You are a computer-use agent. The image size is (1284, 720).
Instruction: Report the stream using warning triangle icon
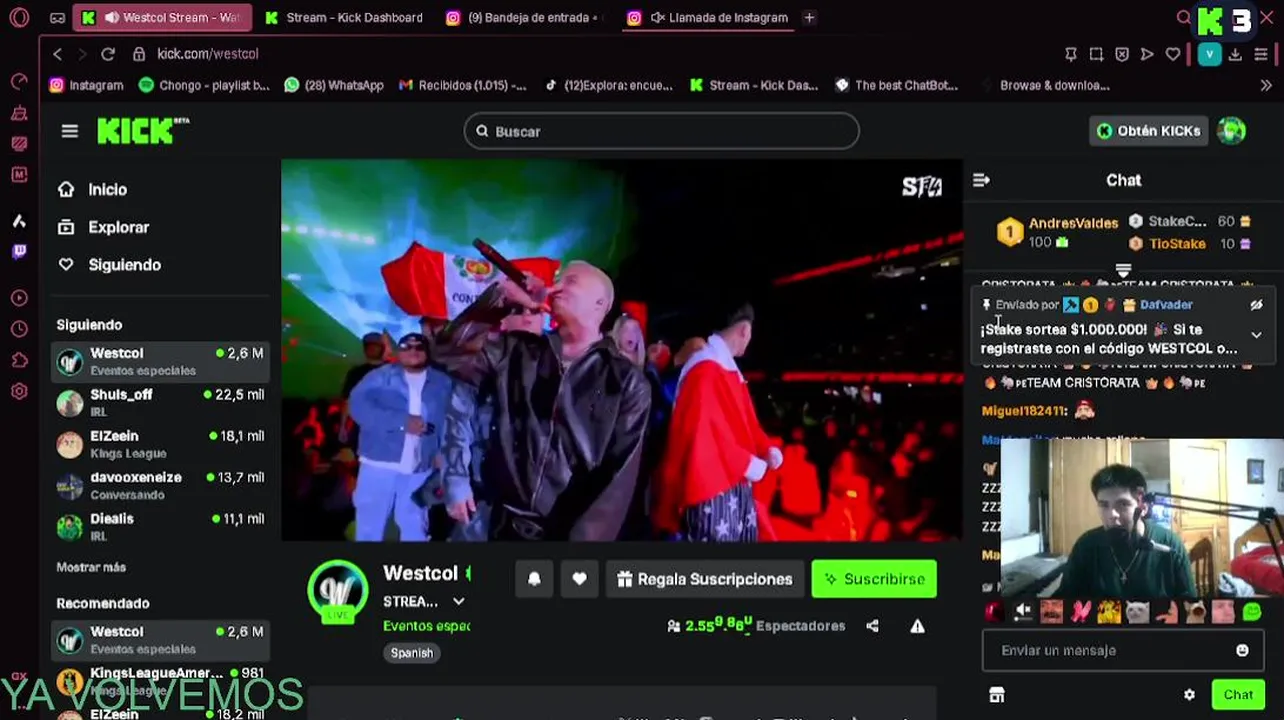coord(917,626)
